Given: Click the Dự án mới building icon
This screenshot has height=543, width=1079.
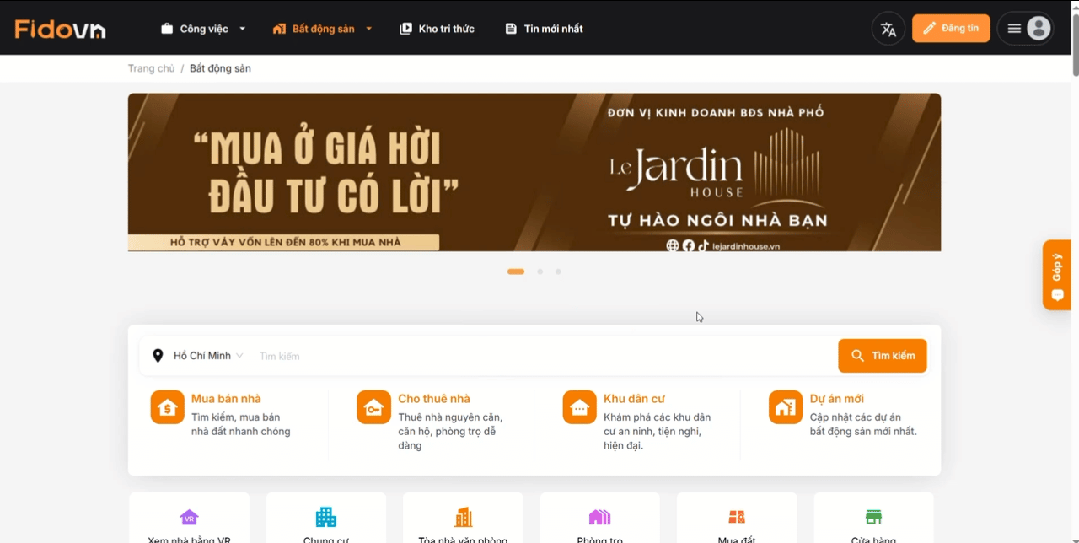Looking at the screenshot, I should click(x=785, y=407).
